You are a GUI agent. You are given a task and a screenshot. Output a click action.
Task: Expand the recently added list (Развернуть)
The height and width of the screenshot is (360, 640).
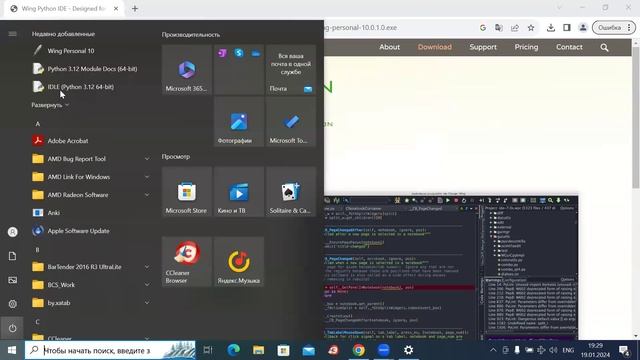(50, 105)
